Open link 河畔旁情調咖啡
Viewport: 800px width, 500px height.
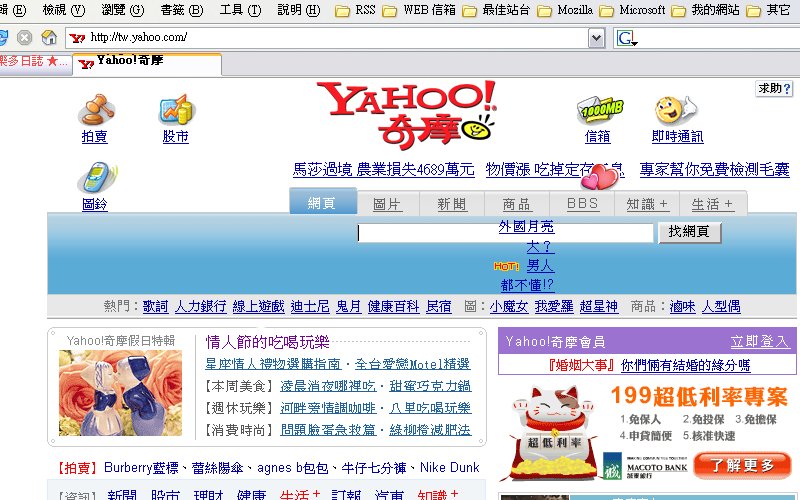(x=328, y=408)
